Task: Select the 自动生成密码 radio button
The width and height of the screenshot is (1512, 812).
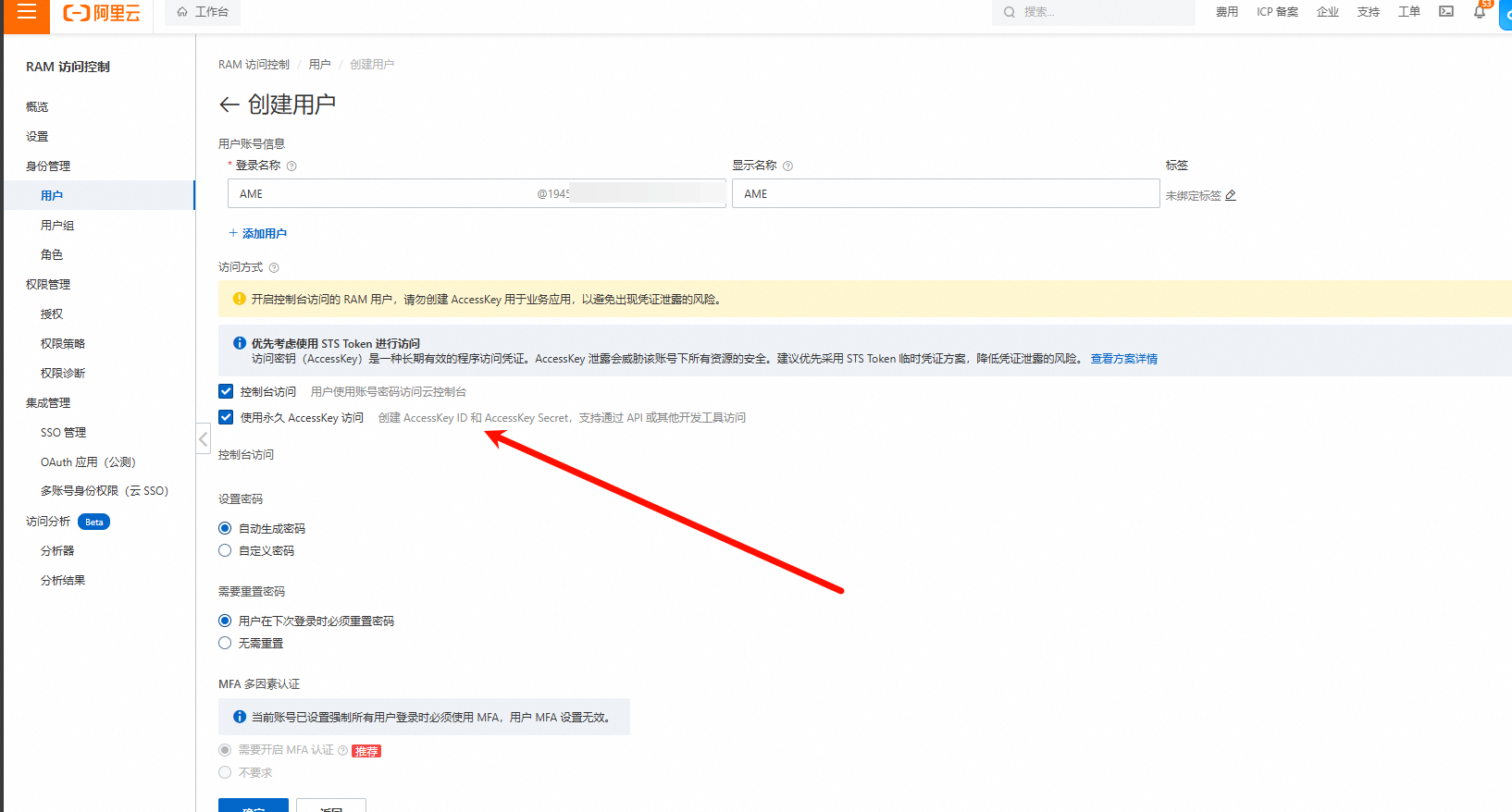Action: (x=225, y=528)
